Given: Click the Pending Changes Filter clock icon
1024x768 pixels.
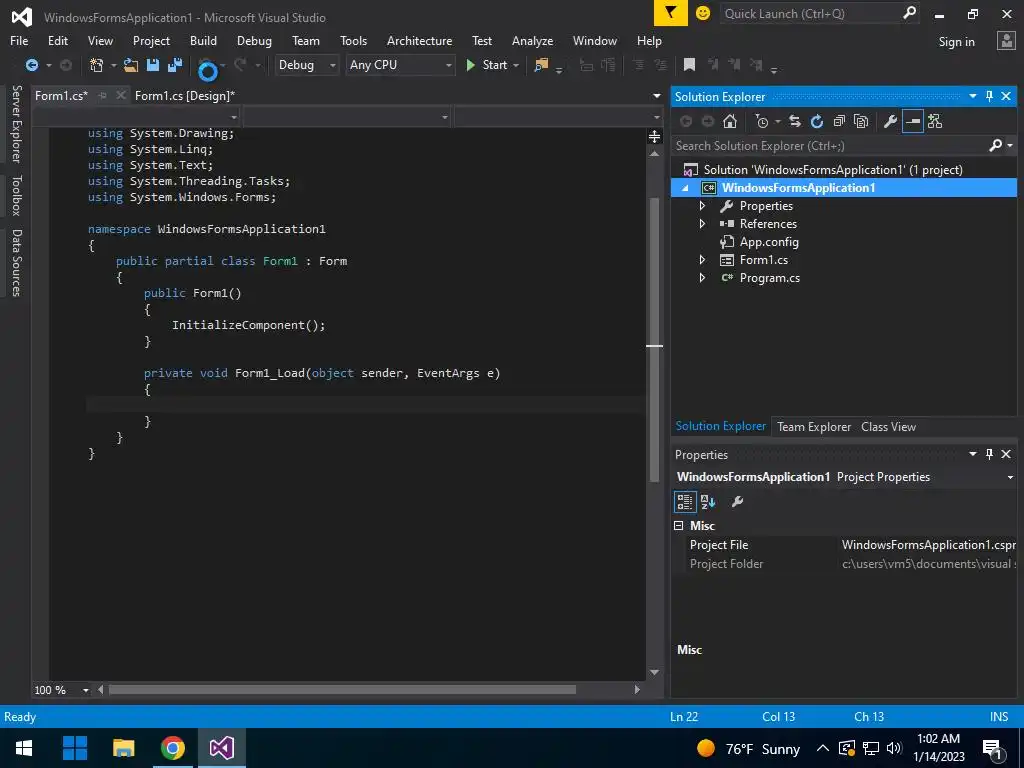Looking at the screenshot, I should [x=761, y=121].
